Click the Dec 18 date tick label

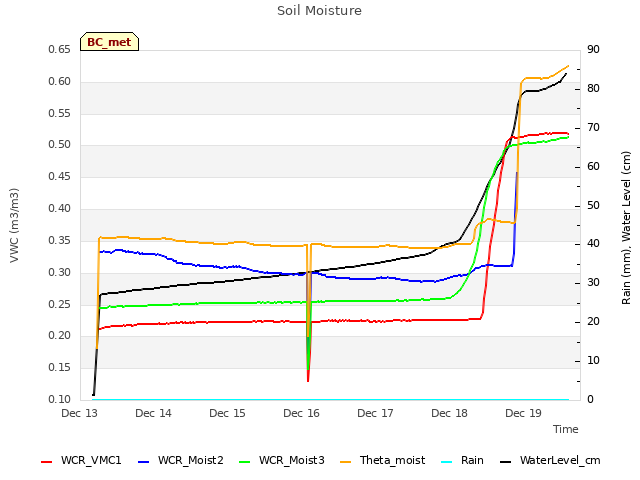[x=449, y=413]
